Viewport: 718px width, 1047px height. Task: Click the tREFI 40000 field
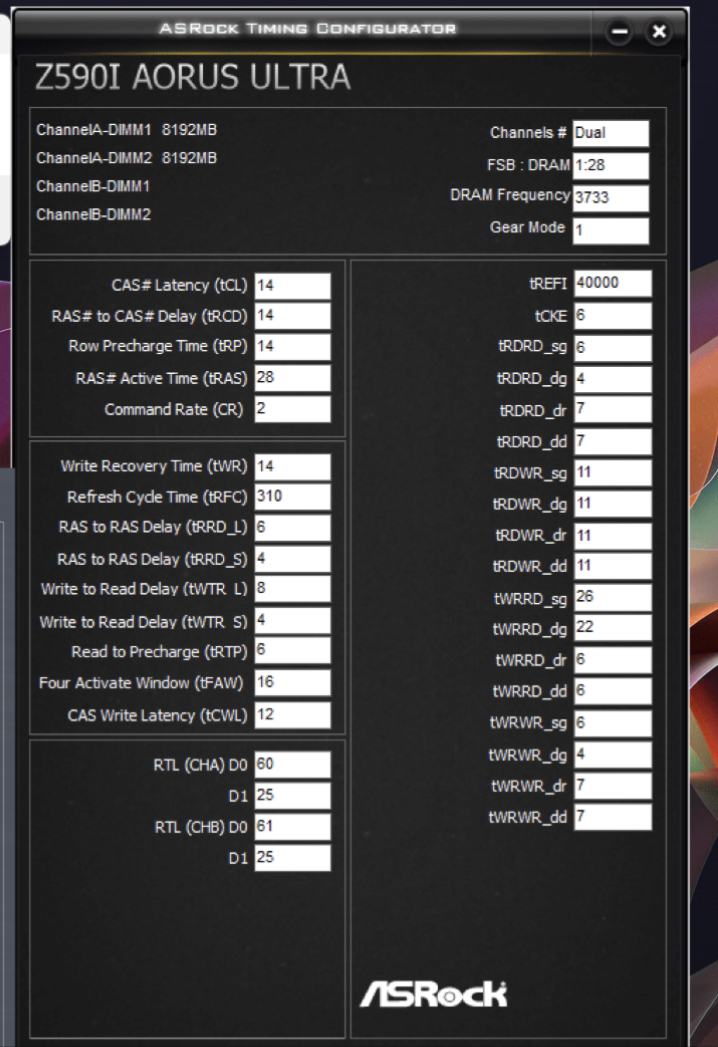[613, 283]
